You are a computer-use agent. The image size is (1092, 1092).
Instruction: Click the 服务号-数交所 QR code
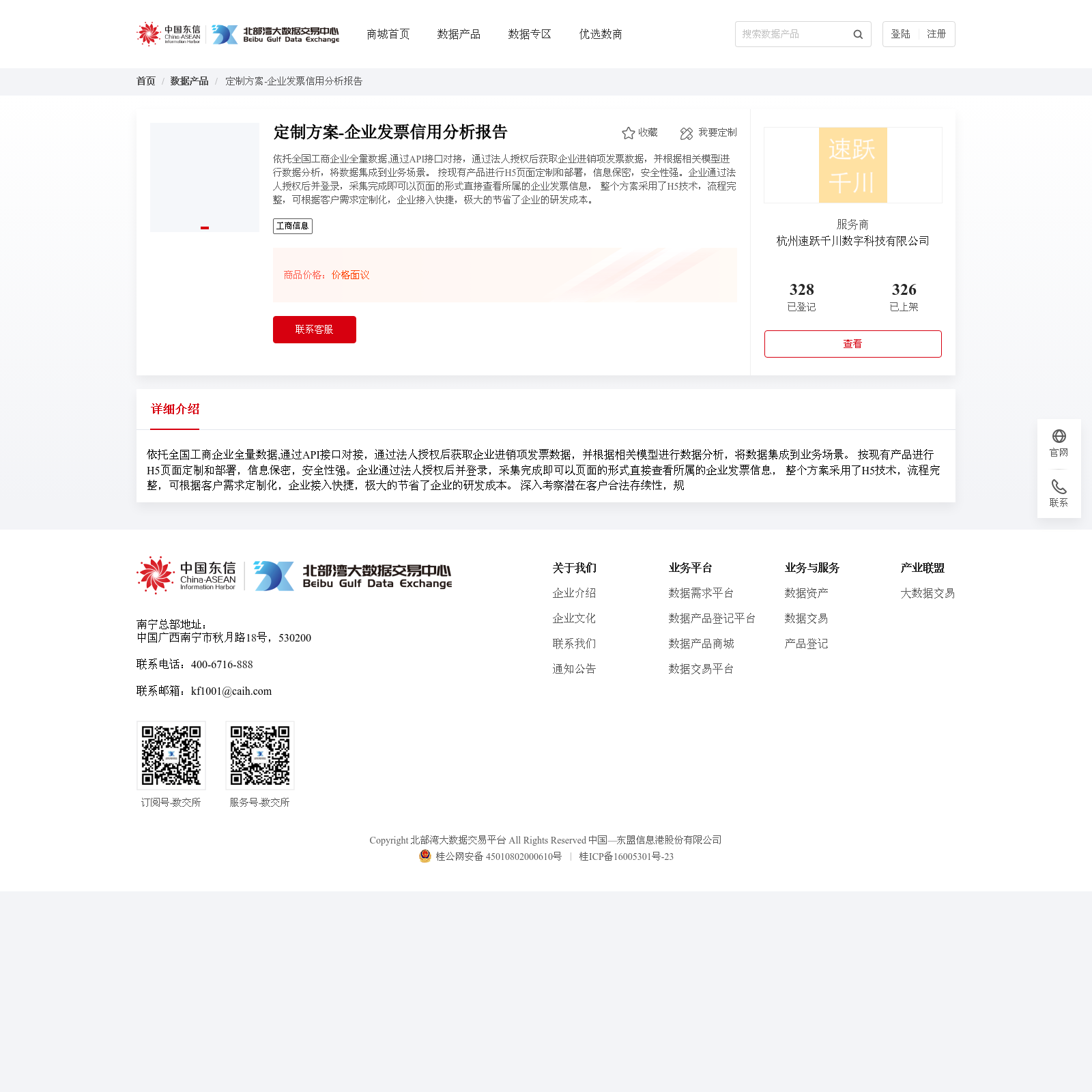coord(260,756)
